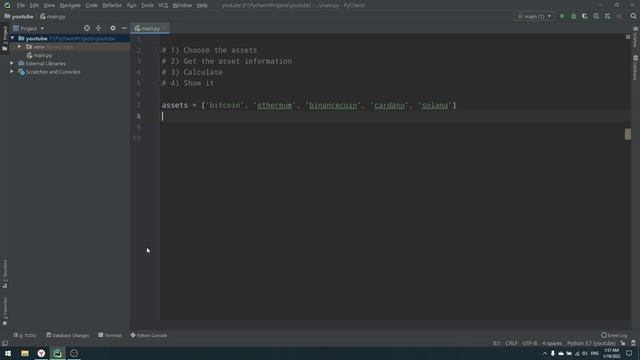Click the PyCharm logo in the title bar
The width and height of the screenshot is (640, 360).
coord(7,5)
